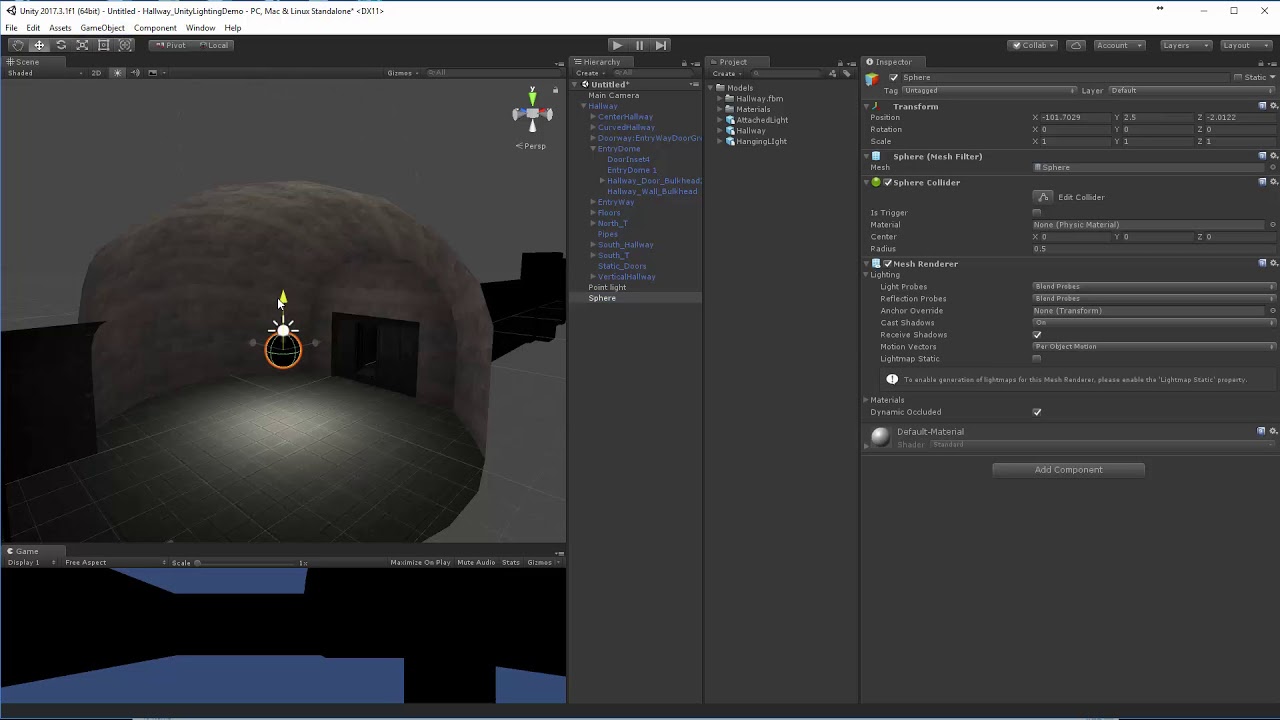Open the Tag dropdown

990,91
